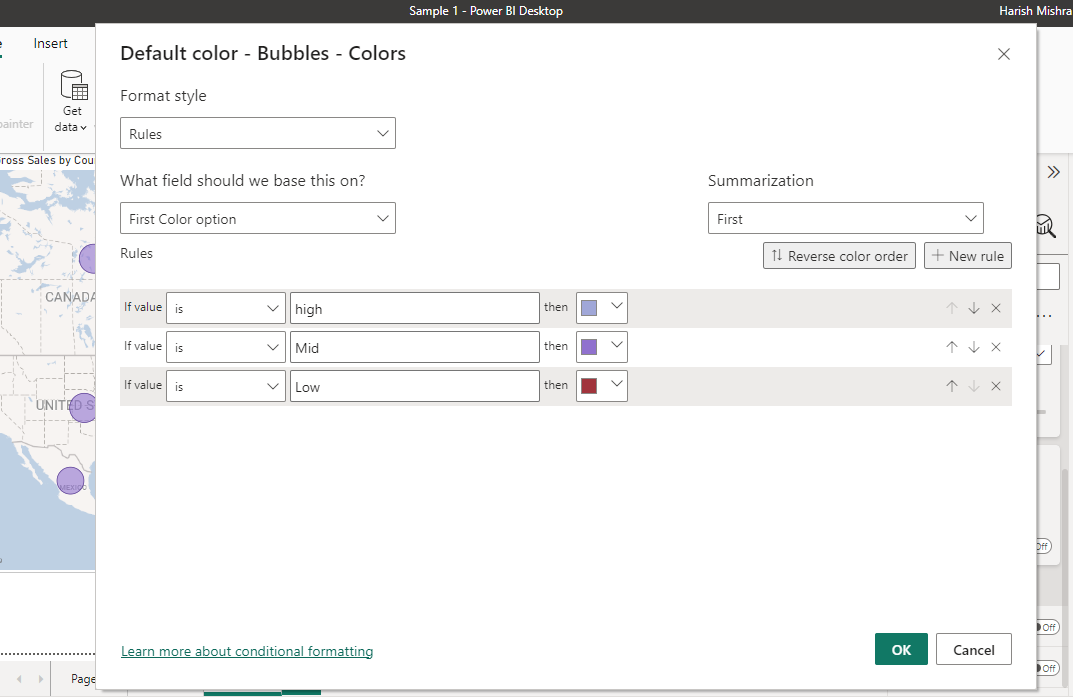Image resolution: width=1073 pixels, height=697 pixels.
Task: Click the analytics magnifier icon in side pane
Action: pyautogui.click(x=1046, y=226)
